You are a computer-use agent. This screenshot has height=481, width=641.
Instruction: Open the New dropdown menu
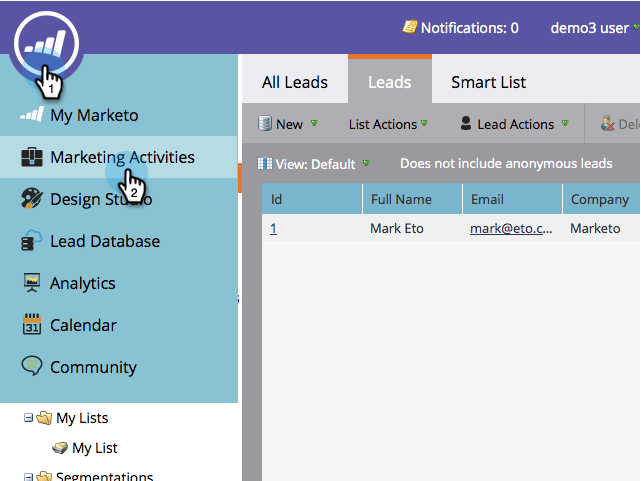pos(287,124)
